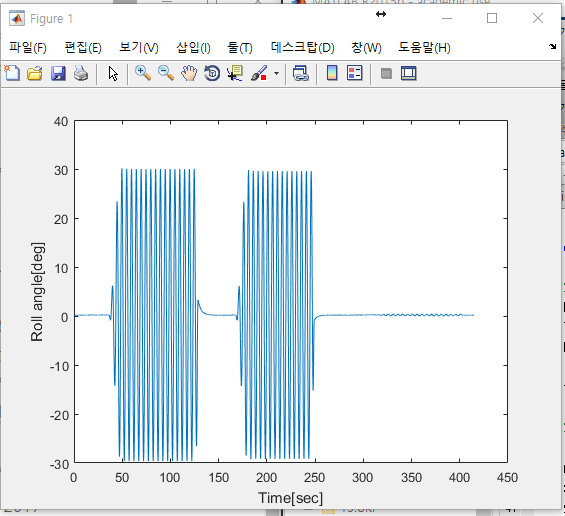Select the Pan hand tool
Screen dimensions: 565x516
(189, 73)
